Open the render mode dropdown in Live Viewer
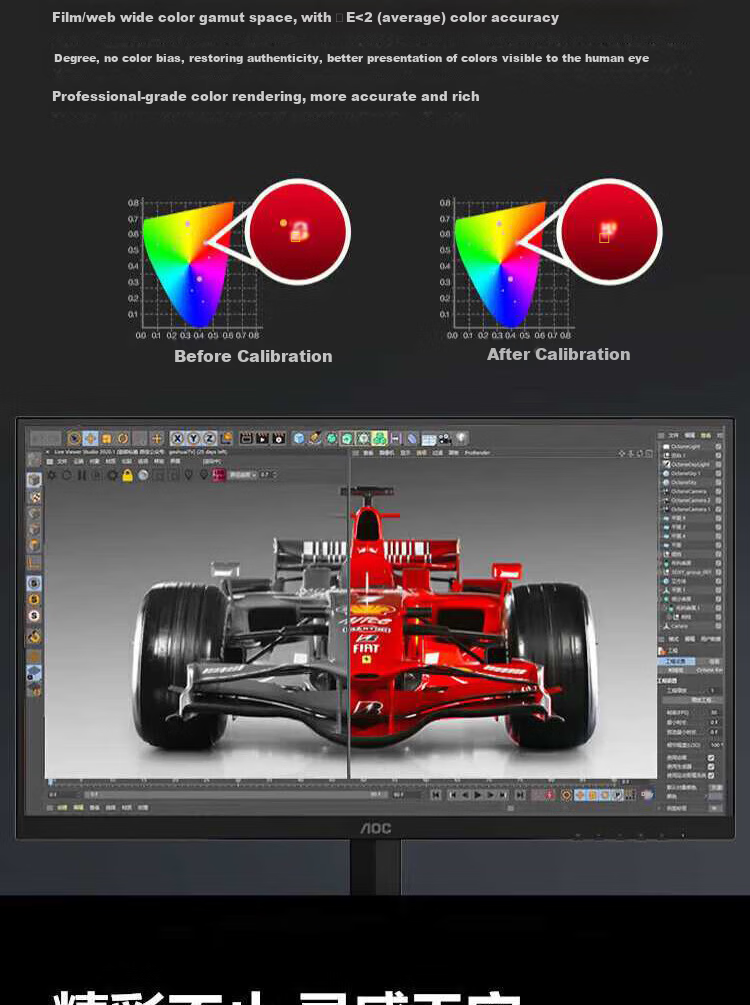Image resolution: width=750 pixels, height=1005 pixels. pos(243,475)
